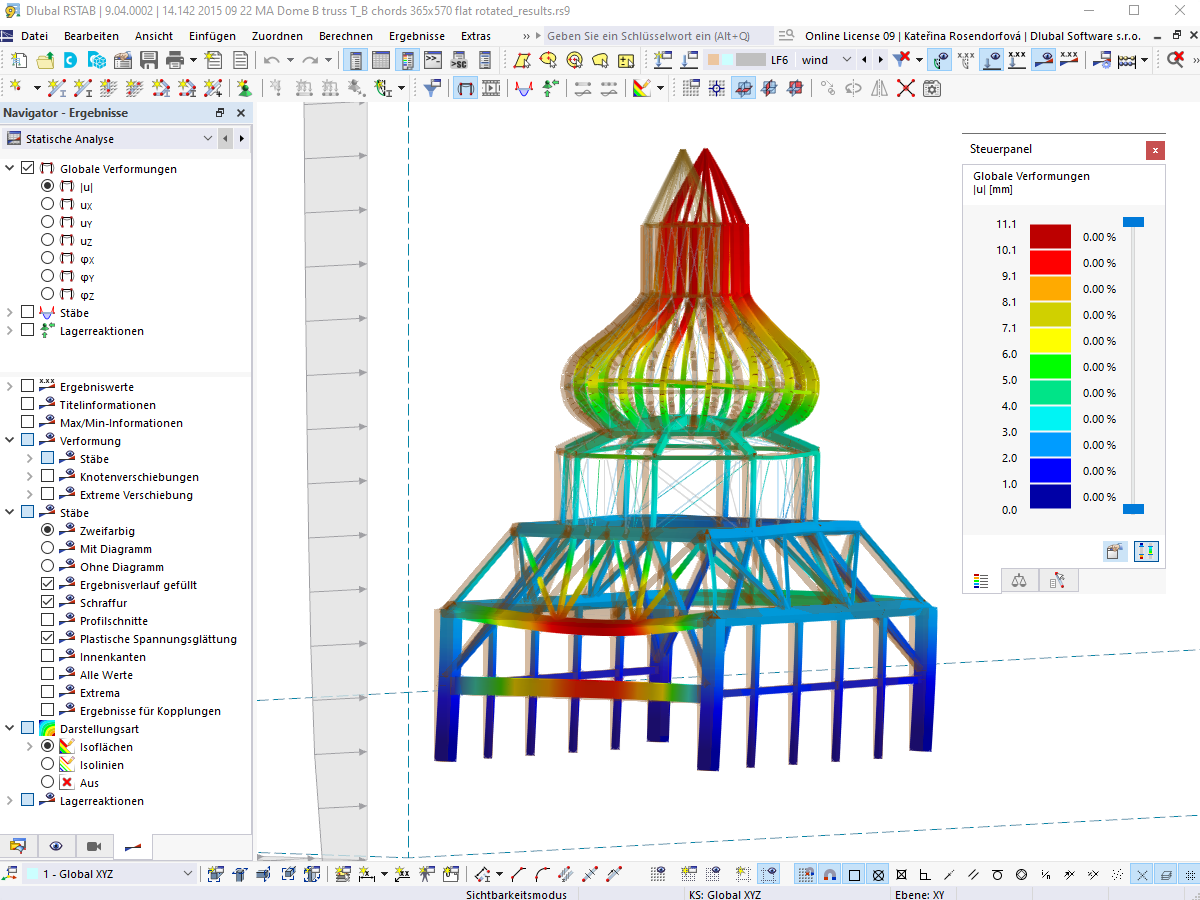The image size is (1200, 900).
Task: Click the dark red swatch in color scale
Action: tap(1051, 235)
